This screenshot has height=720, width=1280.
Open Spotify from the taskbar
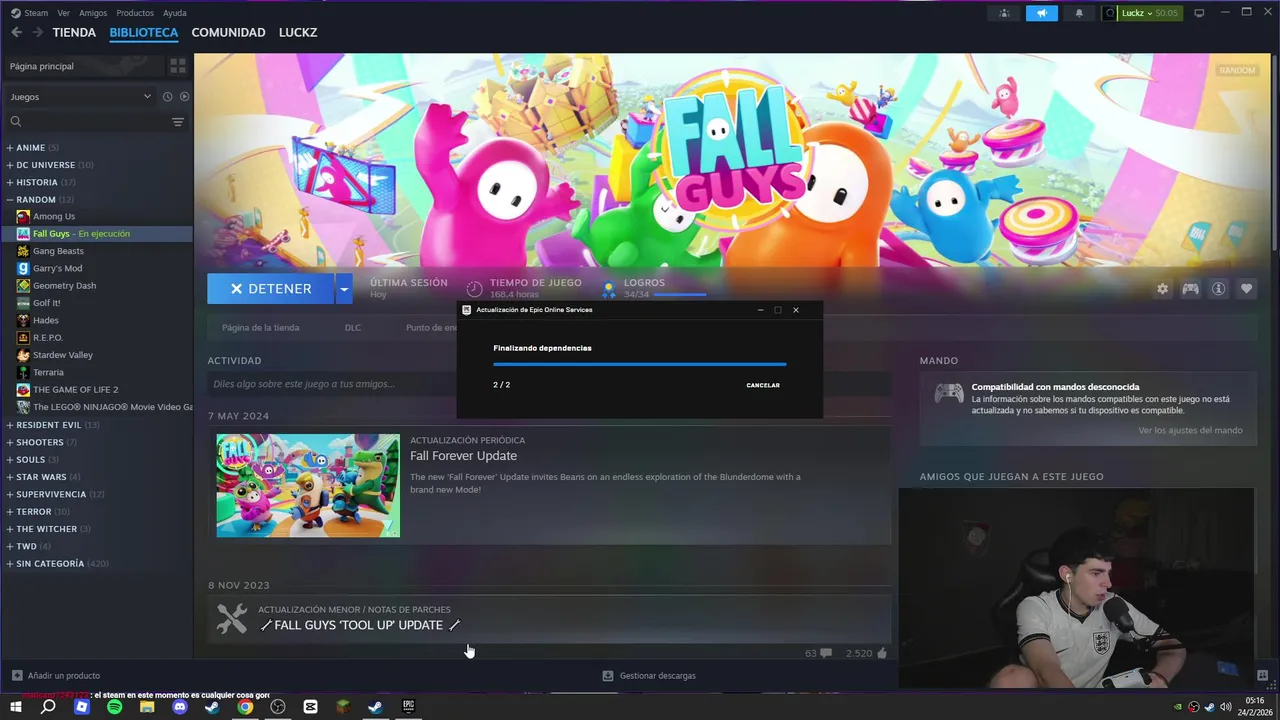(x=114, y=707)
